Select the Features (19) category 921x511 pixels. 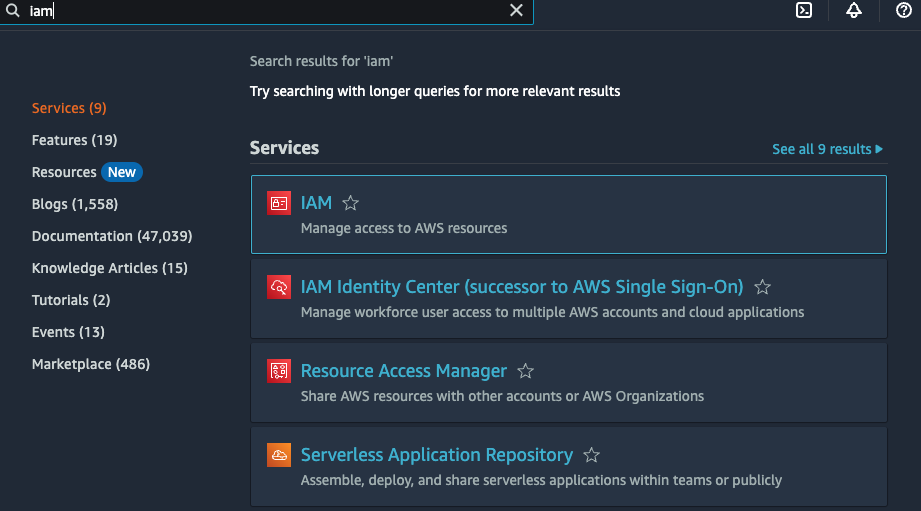tap(75, 140)
